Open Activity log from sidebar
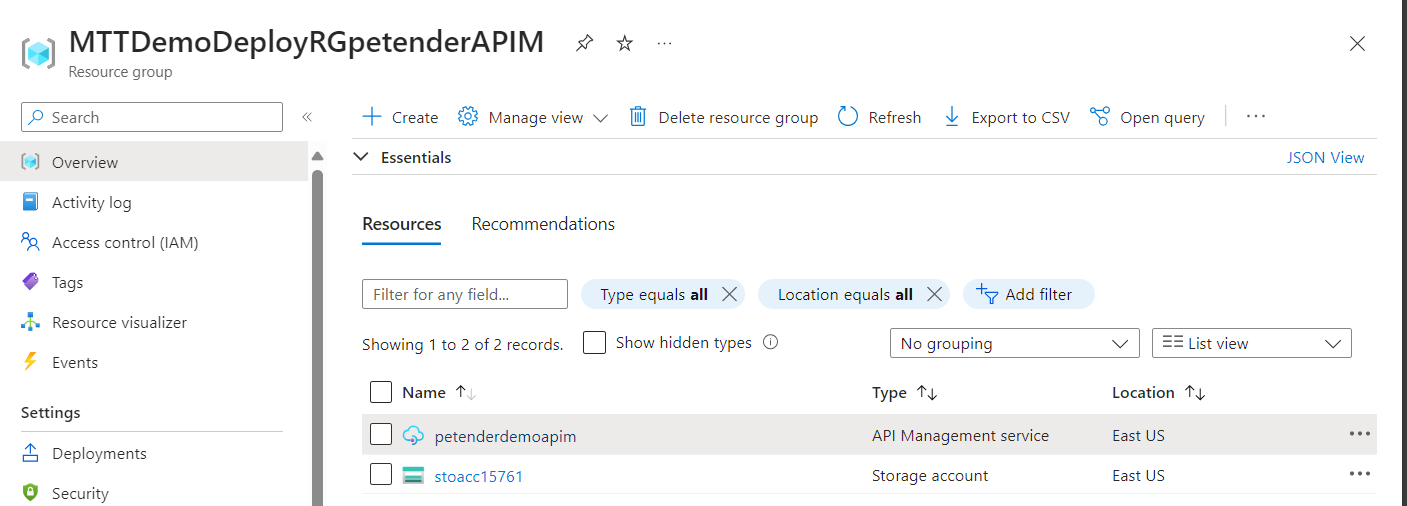 [91, 202]
